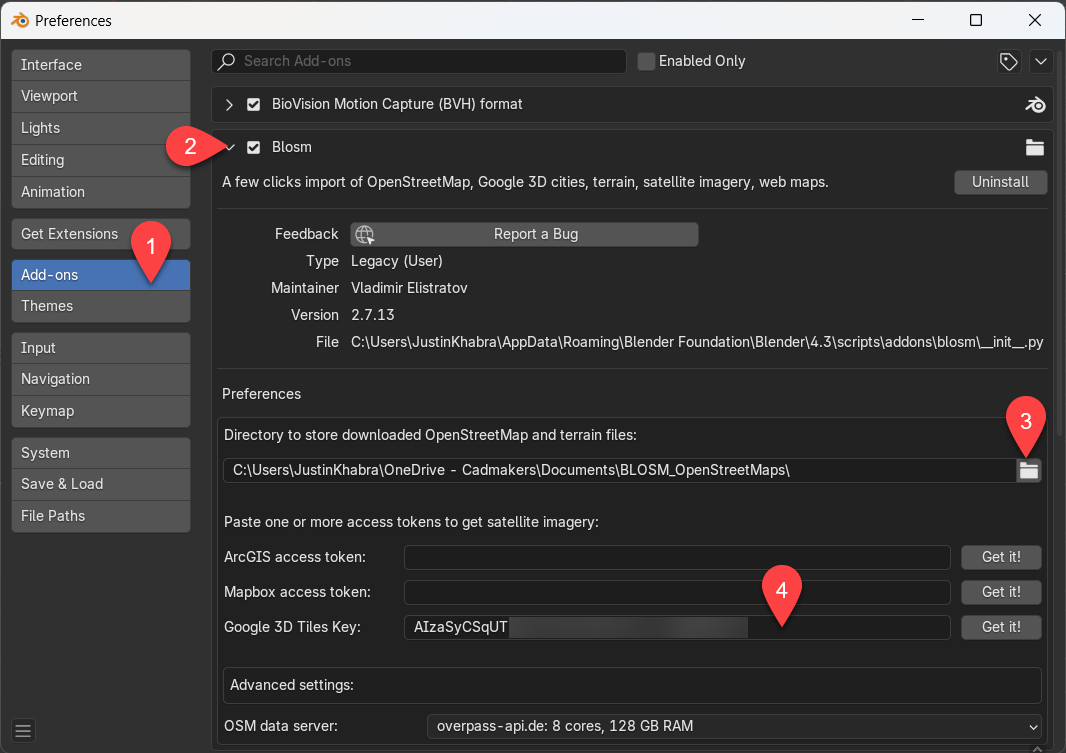Click the Report a Bug button
The width and height of the screenshot is (1066, 753).
click(x=524, y=234)
